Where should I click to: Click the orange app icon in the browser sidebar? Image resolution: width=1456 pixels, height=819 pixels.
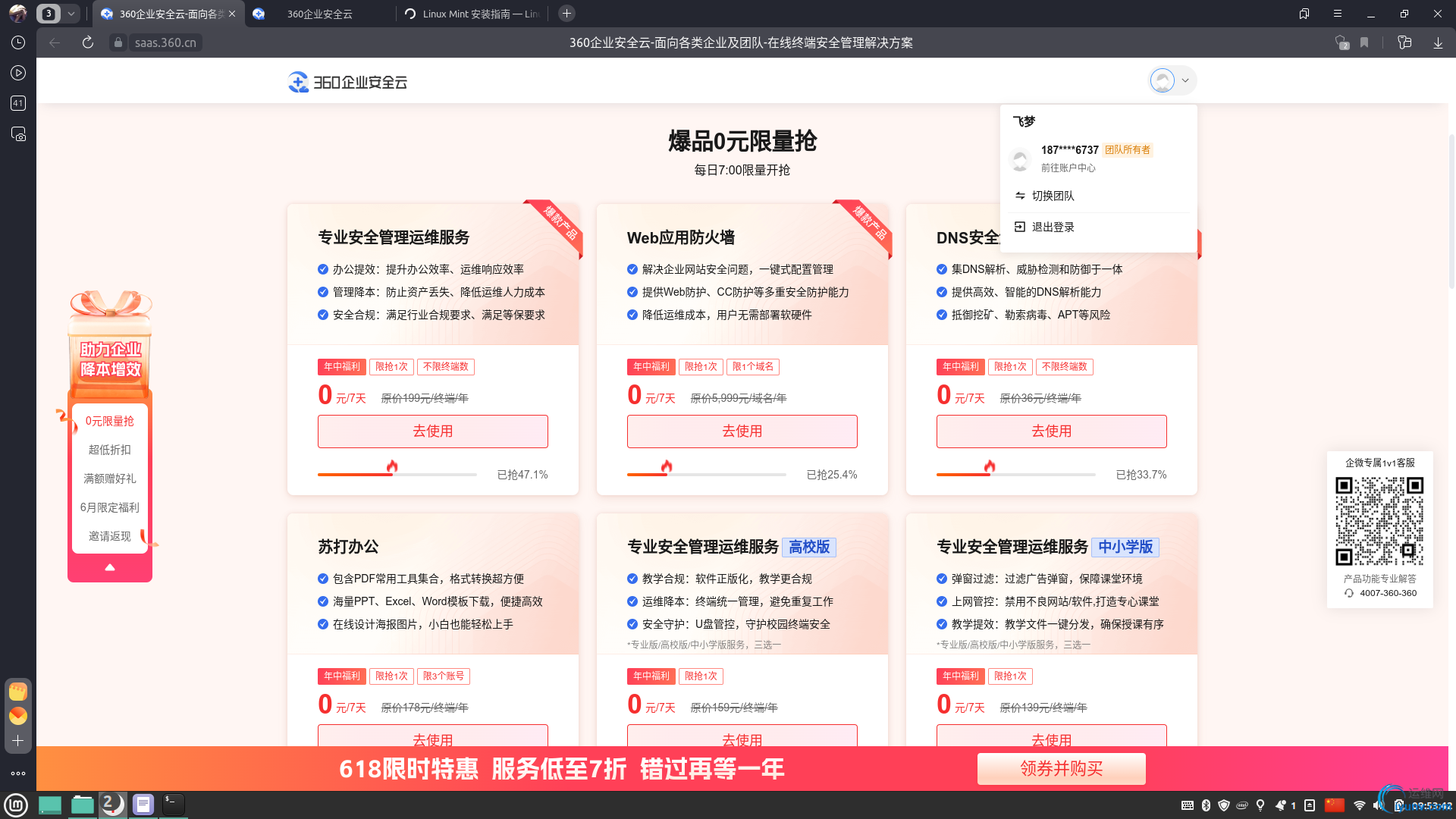tap(18, 716)
